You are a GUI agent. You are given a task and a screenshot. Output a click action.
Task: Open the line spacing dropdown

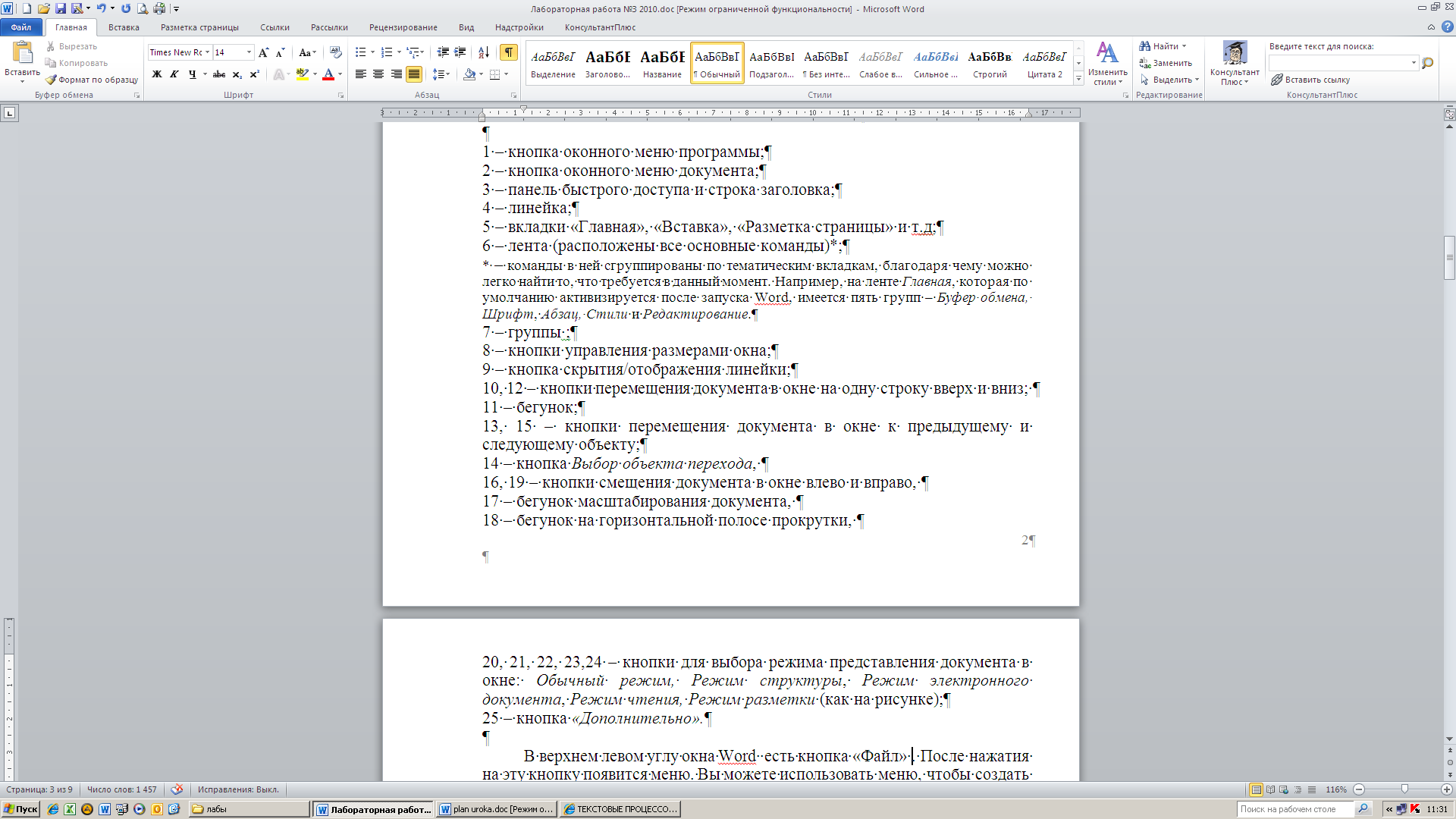441,74
